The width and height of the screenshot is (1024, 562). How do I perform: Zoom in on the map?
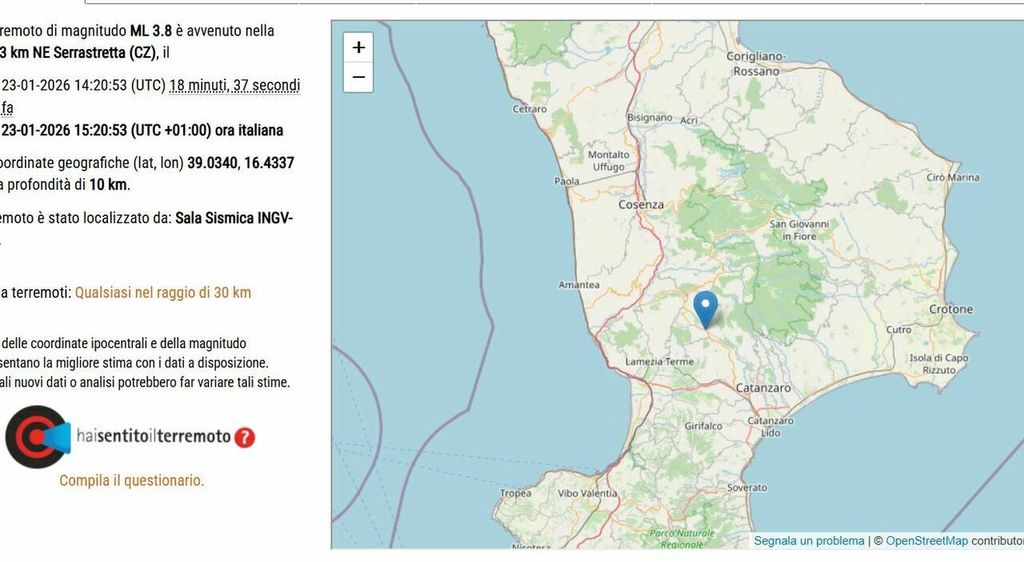click(x=358, y=47)
